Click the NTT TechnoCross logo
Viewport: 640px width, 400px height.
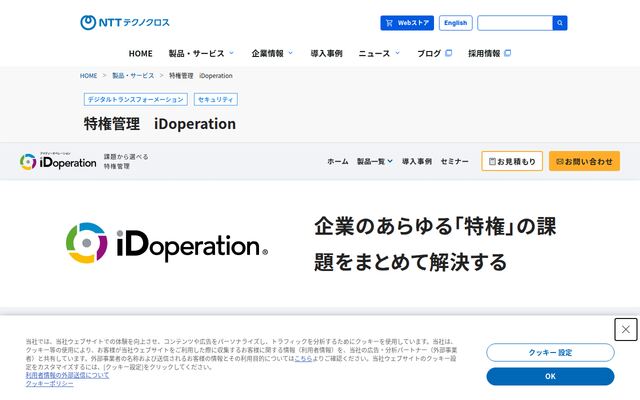125,22
